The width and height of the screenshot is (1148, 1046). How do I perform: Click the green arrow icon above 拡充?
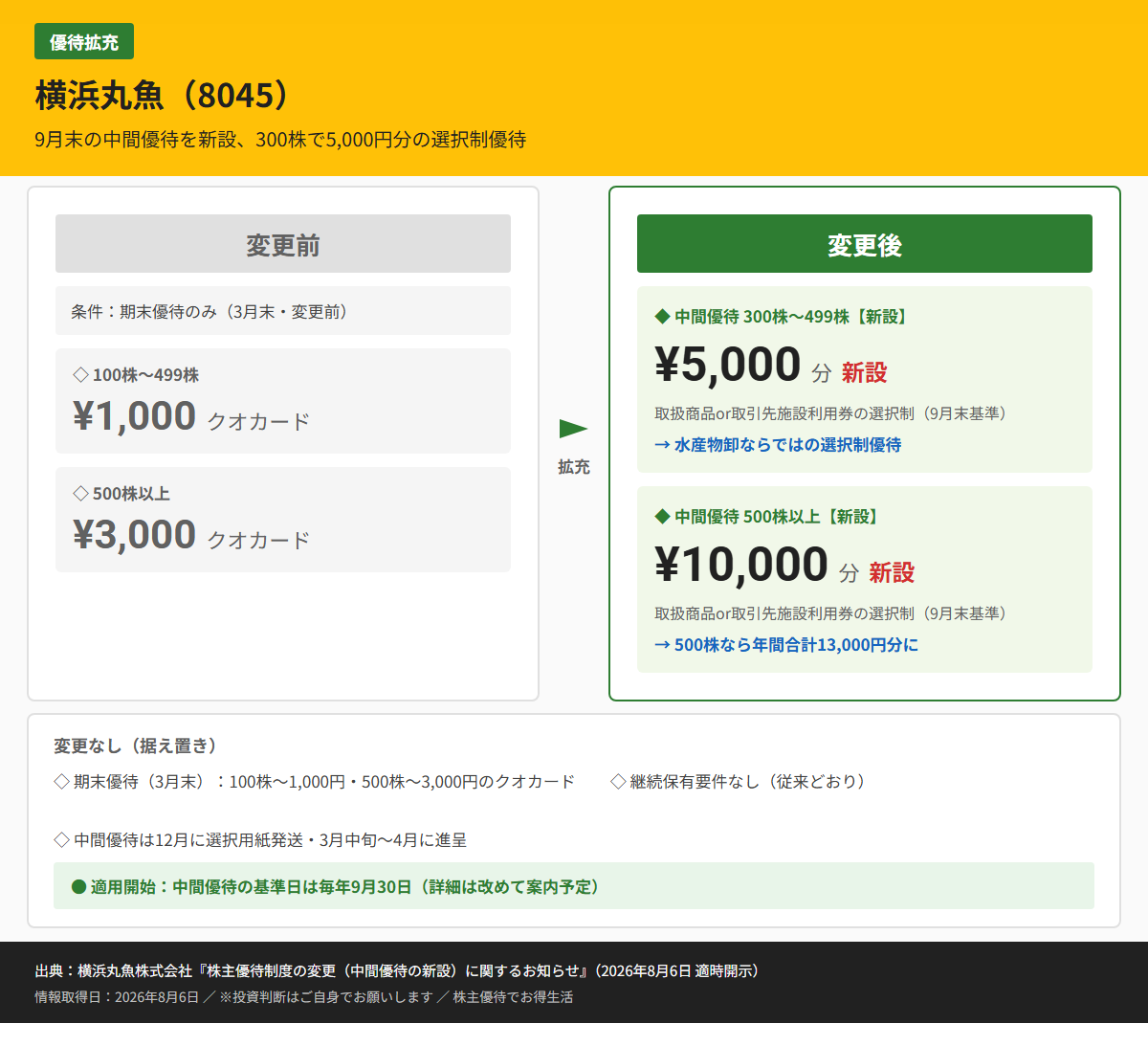pos(573,429)
